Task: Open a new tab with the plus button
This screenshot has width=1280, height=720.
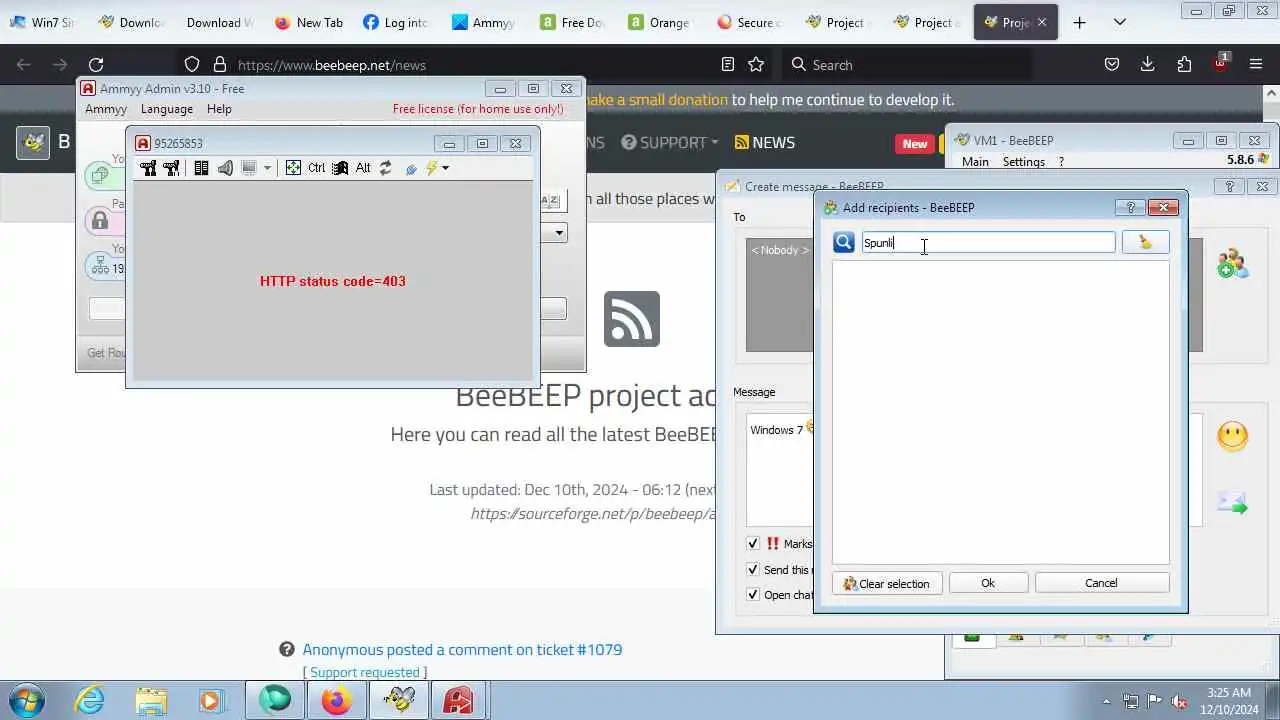Action: pyautogui.click(x=1079, y=22)
